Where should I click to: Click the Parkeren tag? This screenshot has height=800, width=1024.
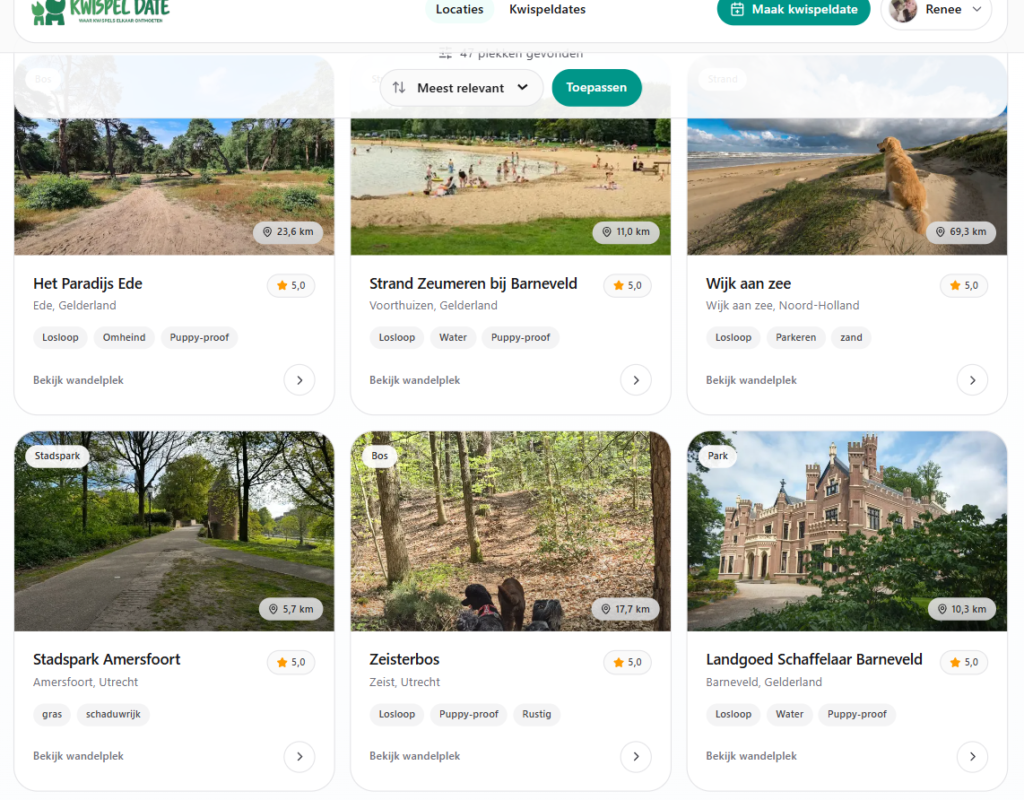[x=795, y=338]
